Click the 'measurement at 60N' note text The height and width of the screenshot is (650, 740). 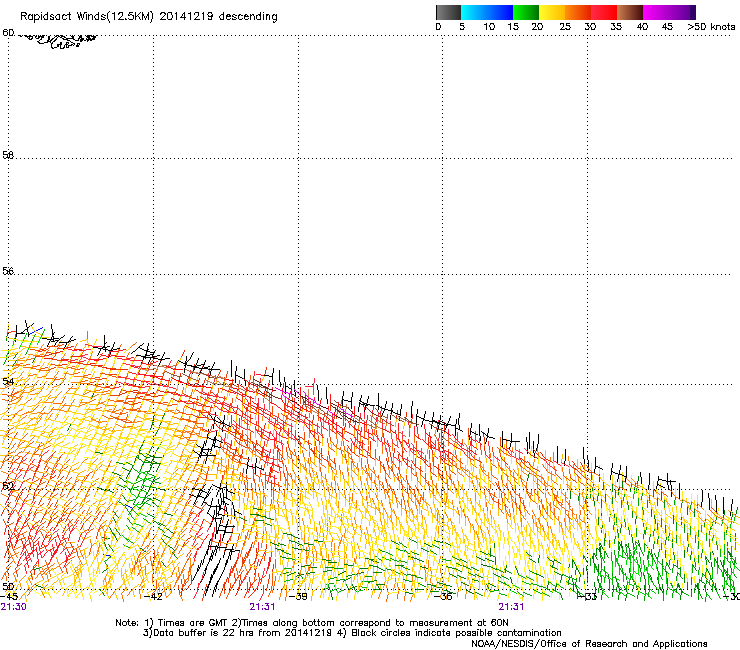(x=457, y=623)
